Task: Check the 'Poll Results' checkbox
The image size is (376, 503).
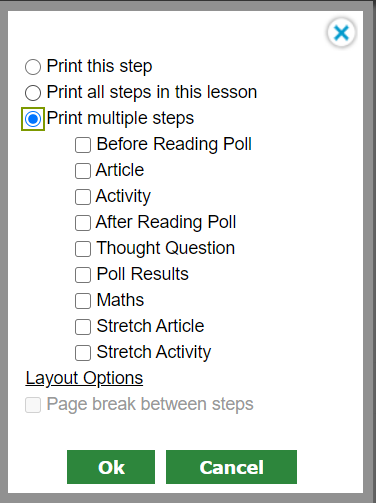Action: [x=83, y=275]
